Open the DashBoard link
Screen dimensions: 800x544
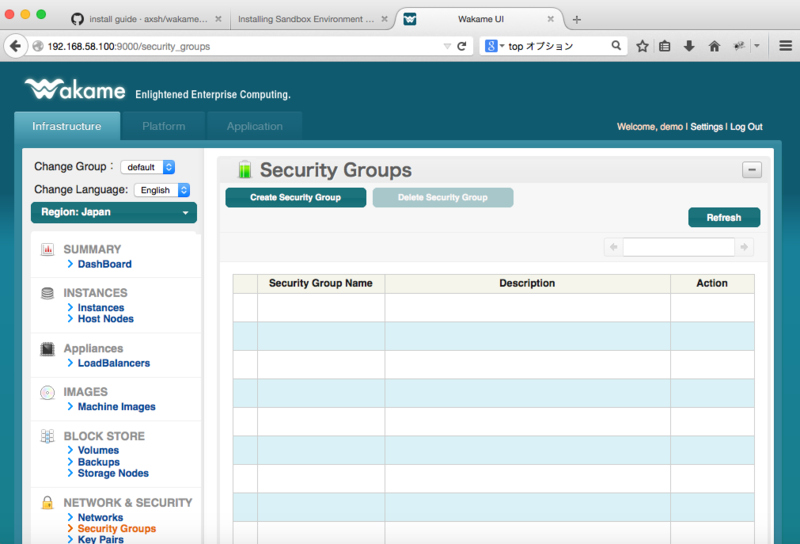pyautogui.click(x=105, y=264)
